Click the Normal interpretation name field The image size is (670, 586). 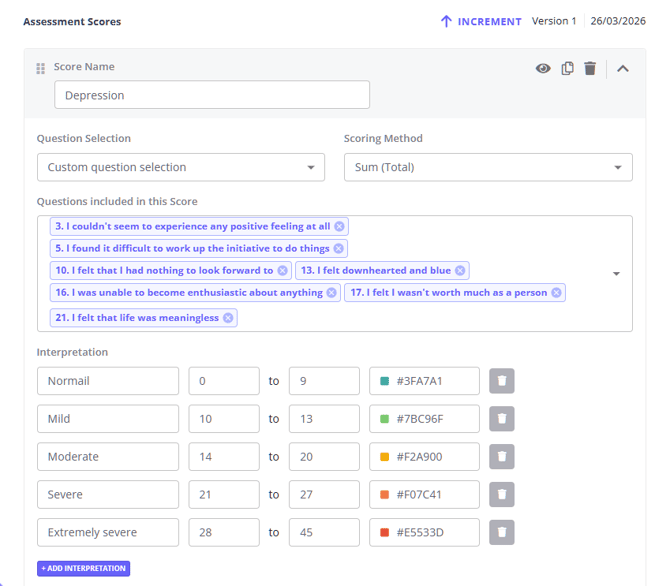pos(108,381)
